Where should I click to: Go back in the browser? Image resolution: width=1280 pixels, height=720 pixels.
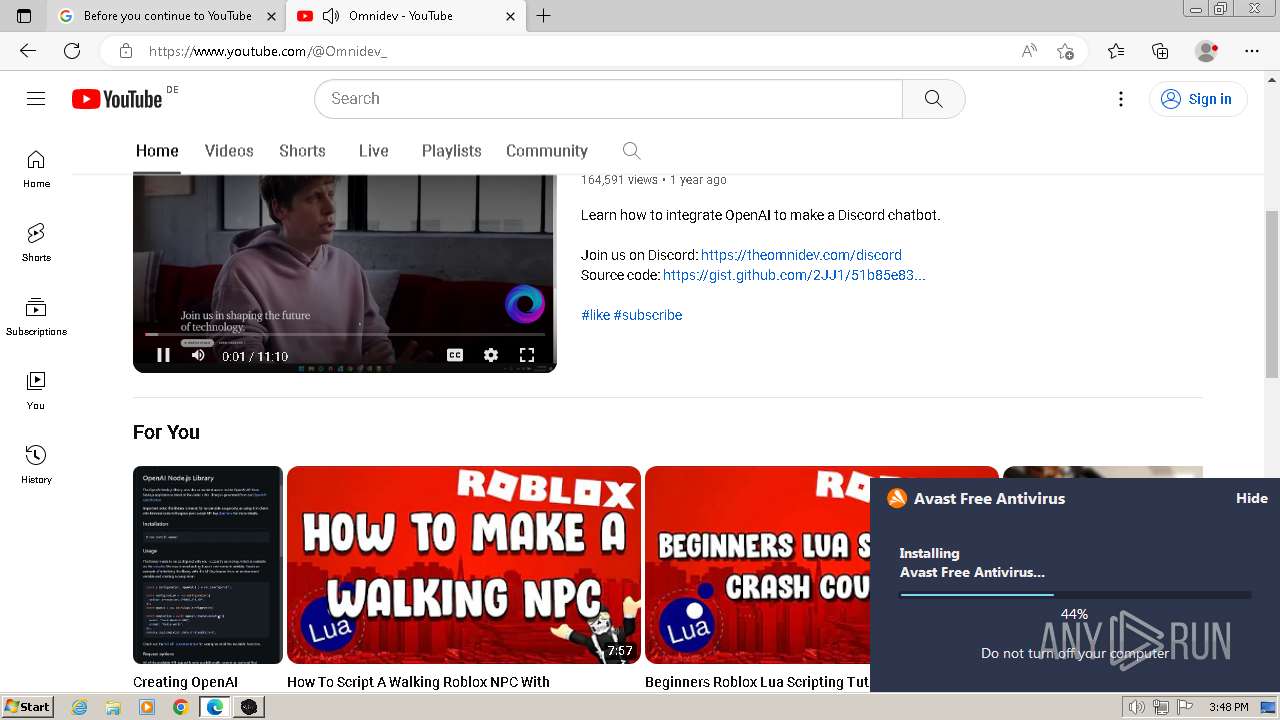pyautogui.click(x=28, y=51)
